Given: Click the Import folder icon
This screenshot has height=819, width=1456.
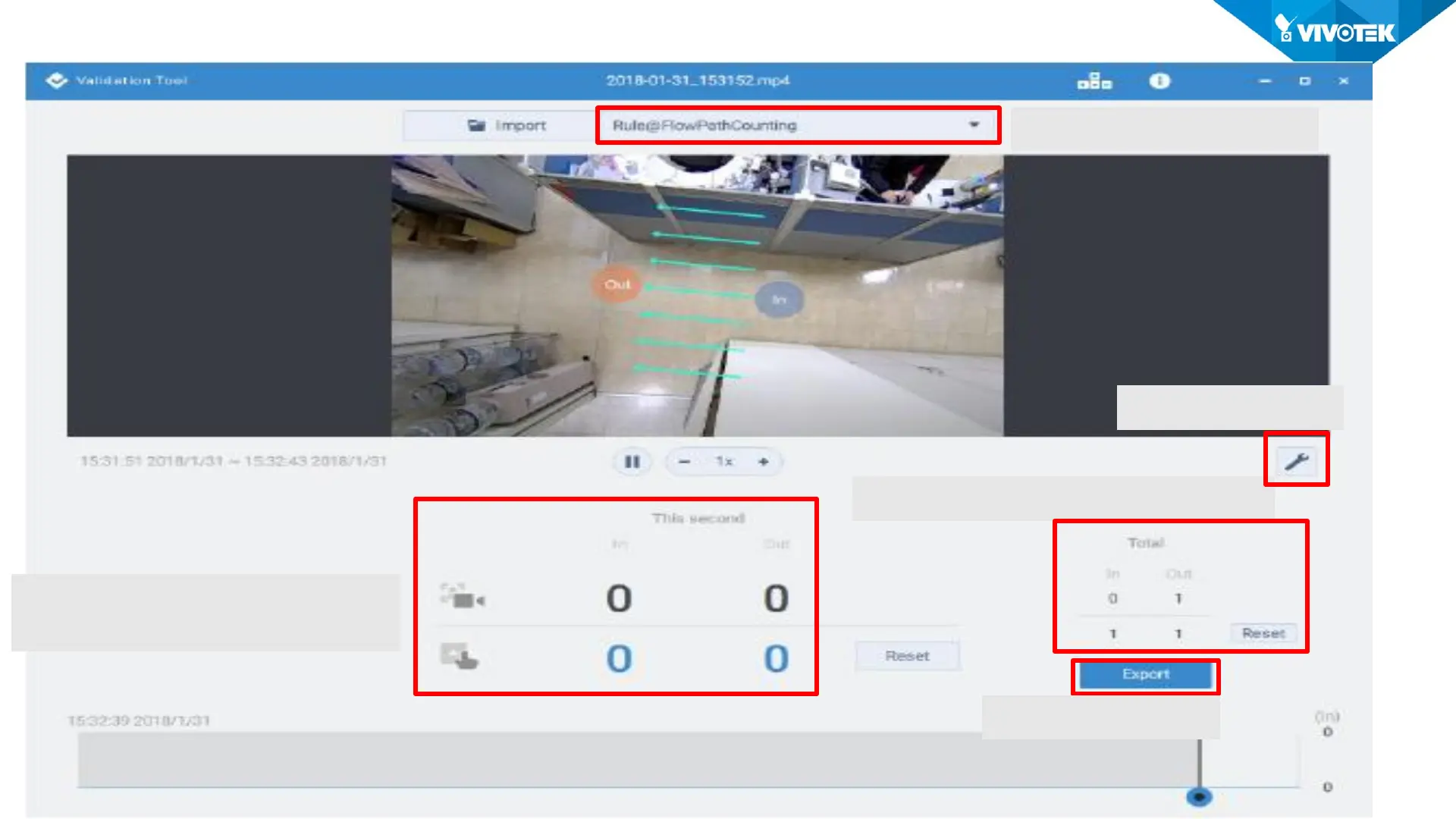Looking at the screenshot, I should pyautogui.click(x=476, y=126).
